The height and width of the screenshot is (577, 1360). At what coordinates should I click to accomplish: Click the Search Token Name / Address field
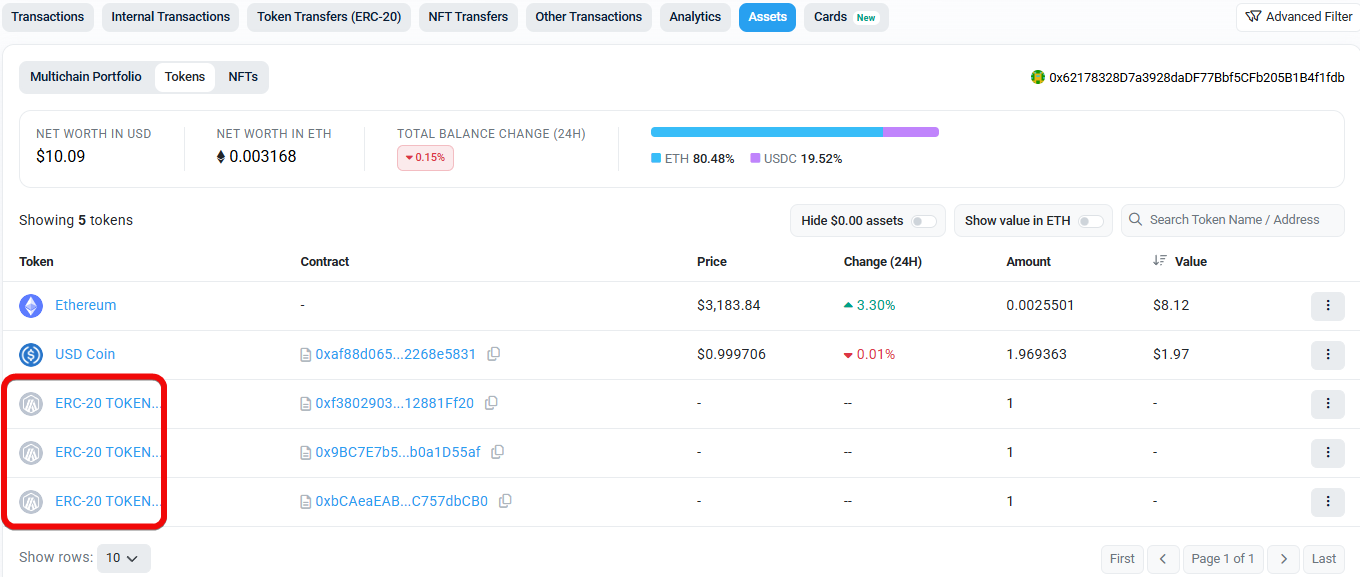click(x=1240, y=220)
